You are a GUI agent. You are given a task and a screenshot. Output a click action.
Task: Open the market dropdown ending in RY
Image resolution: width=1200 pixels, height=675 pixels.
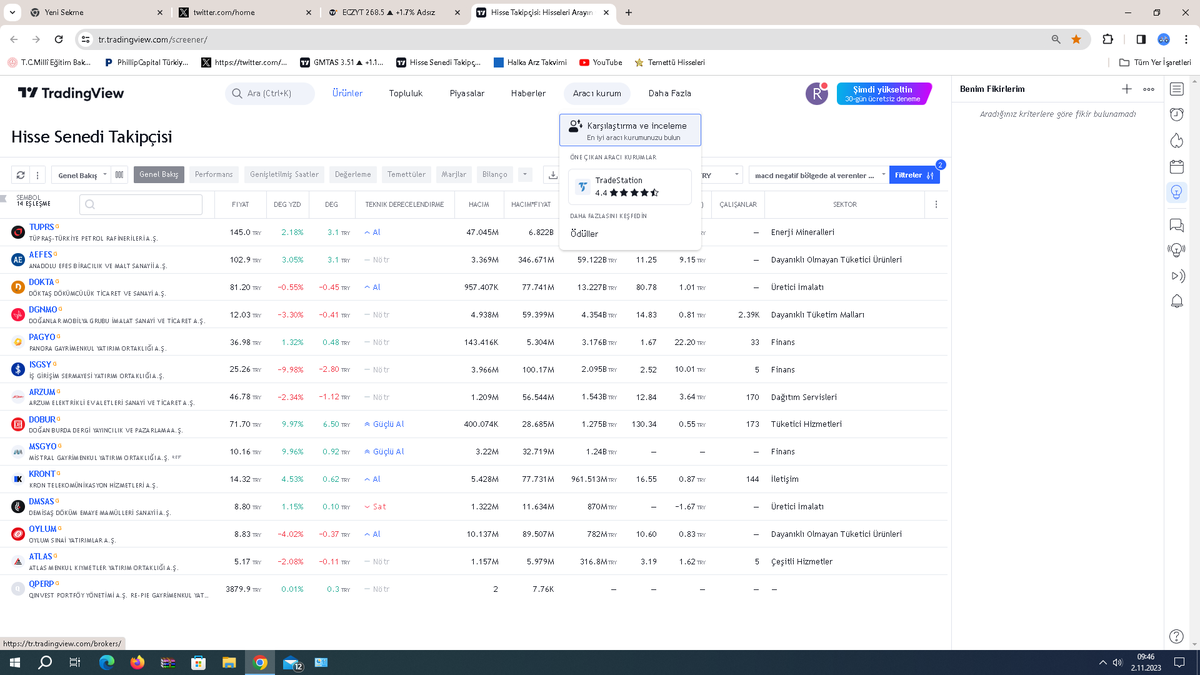[x=723, y=175]
